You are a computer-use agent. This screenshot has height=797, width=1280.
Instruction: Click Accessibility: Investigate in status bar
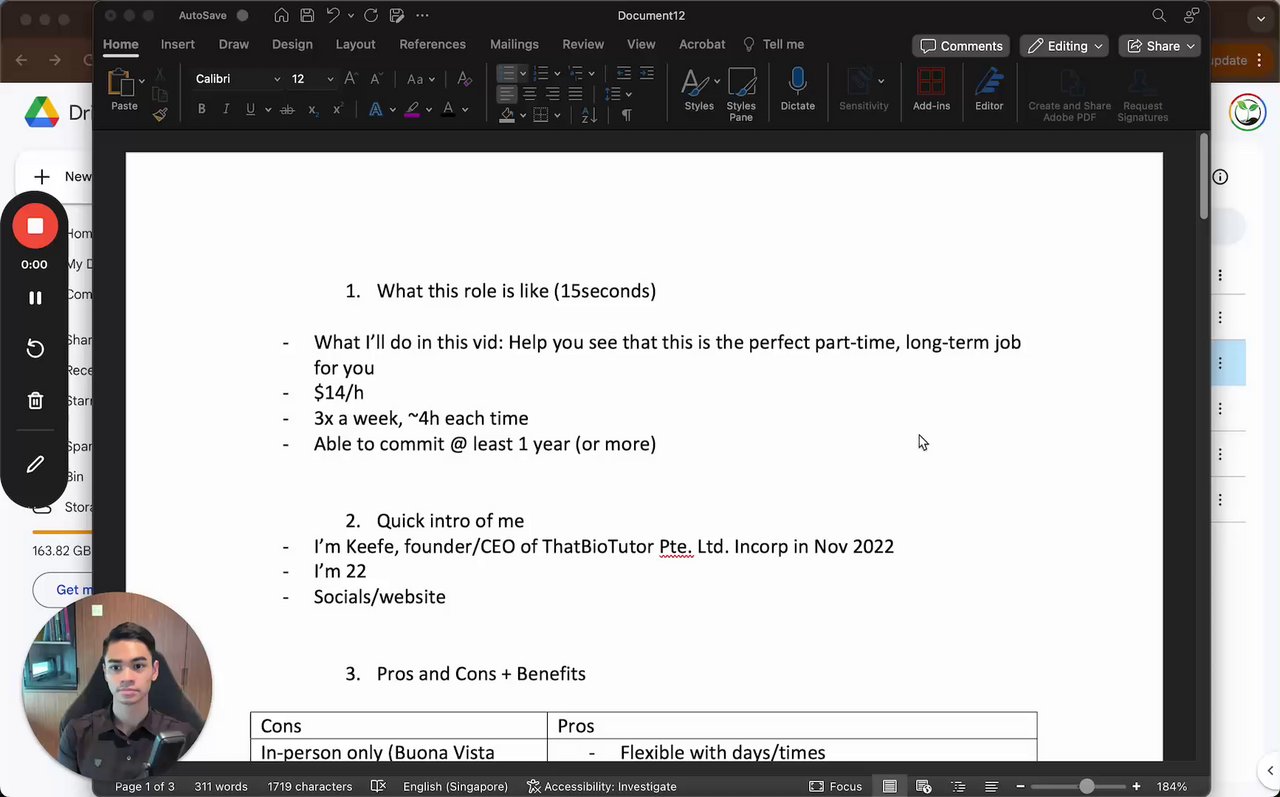[601, 786]
